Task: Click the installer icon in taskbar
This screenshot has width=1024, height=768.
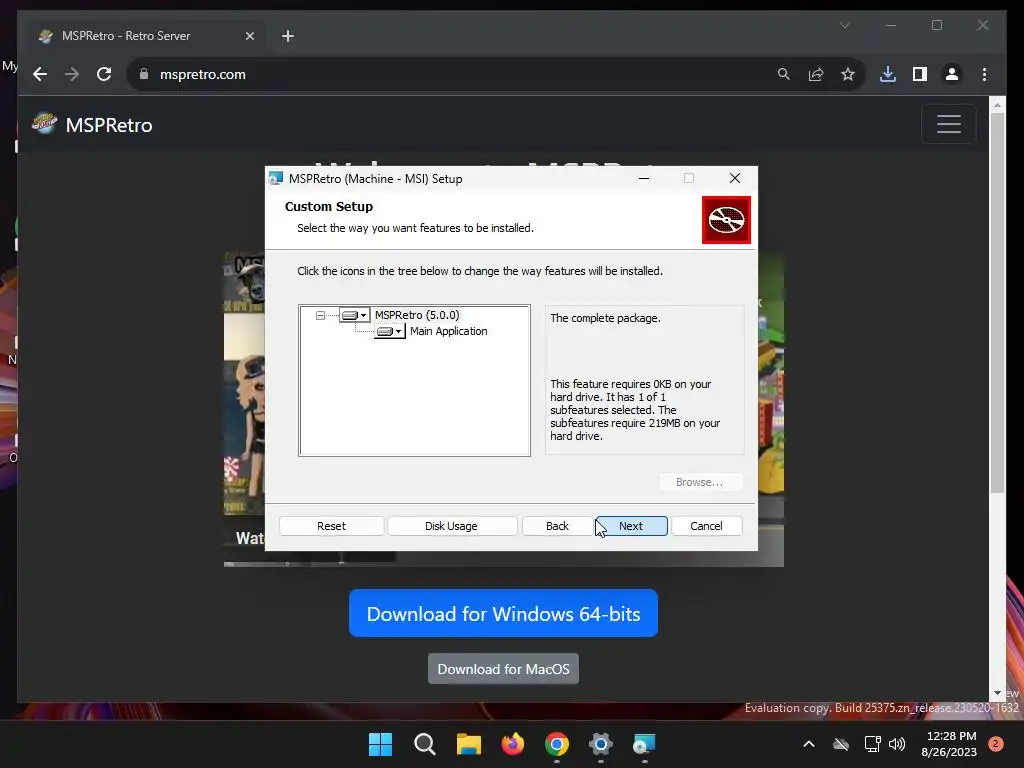Action: click(x=644, y=744)
